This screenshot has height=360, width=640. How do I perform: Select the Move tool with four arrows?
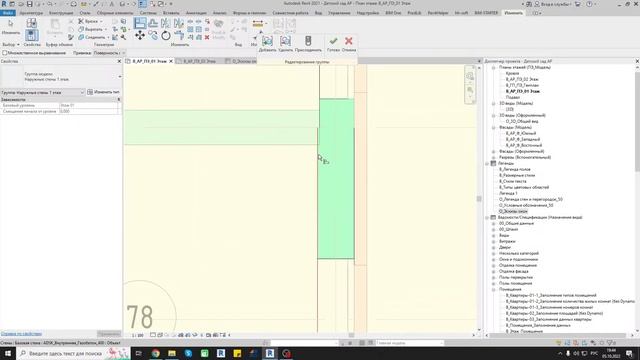pyautogui.click(x=140, y=36)
